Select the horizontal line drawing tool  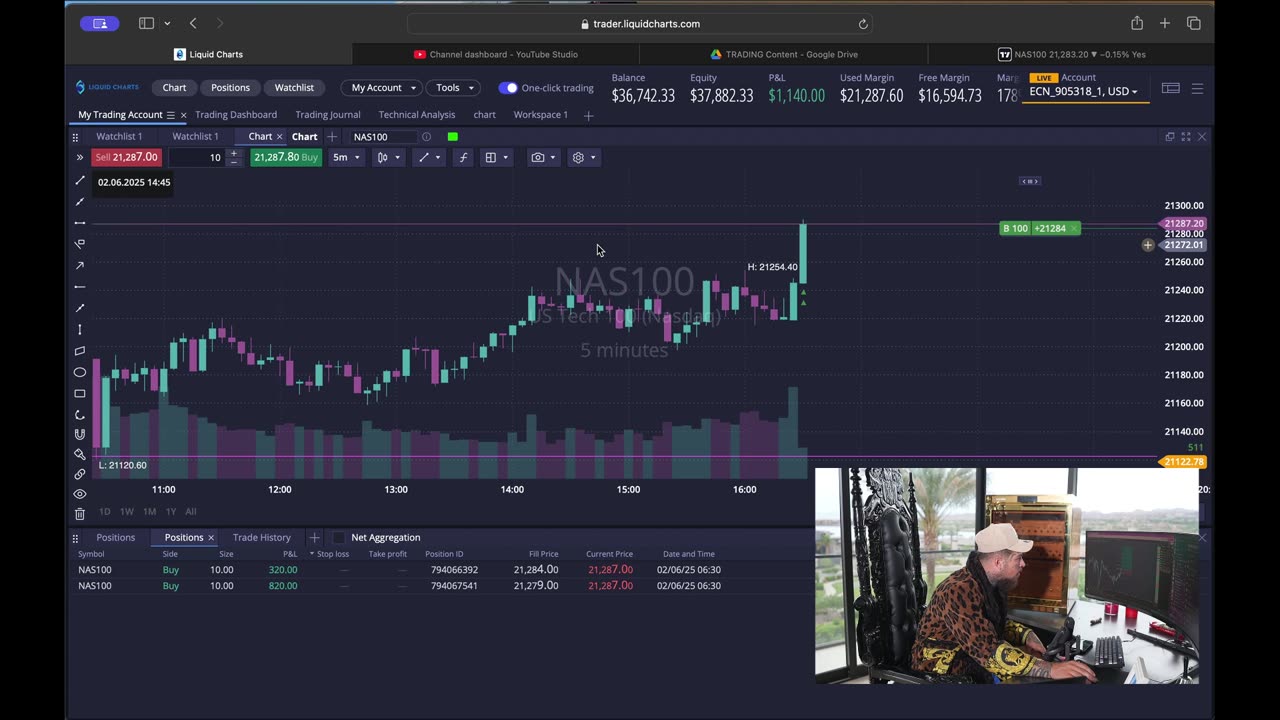80,223
